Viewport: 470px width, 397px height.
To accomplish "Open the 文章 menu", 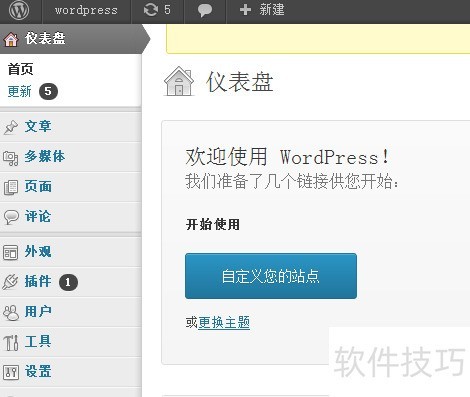I will (70, 127).
